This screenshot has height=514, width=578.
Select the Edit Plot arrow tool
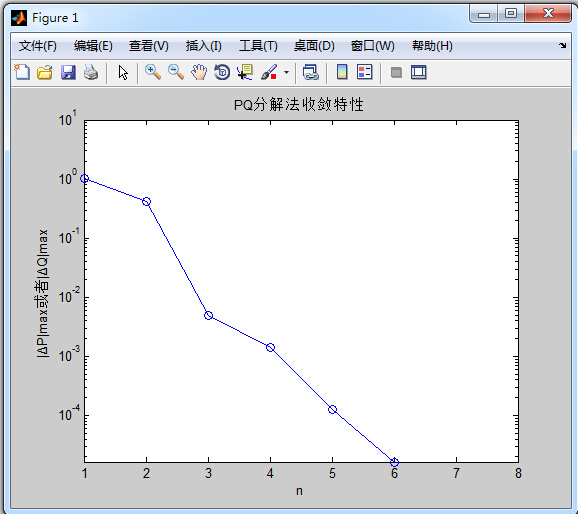coord(123,72)
